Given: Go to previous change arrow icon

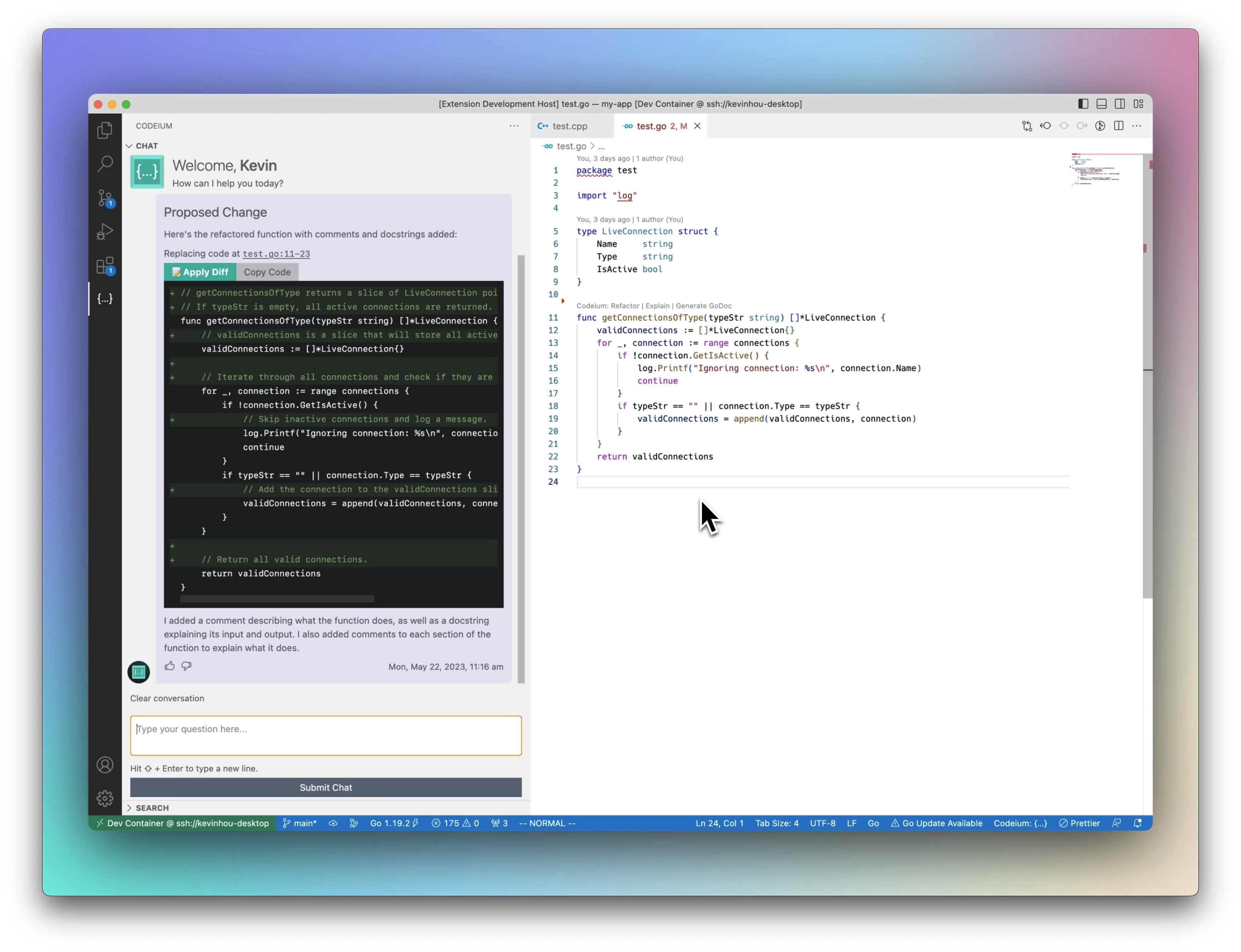Looking at the screenshot, I should [1045, 126].
